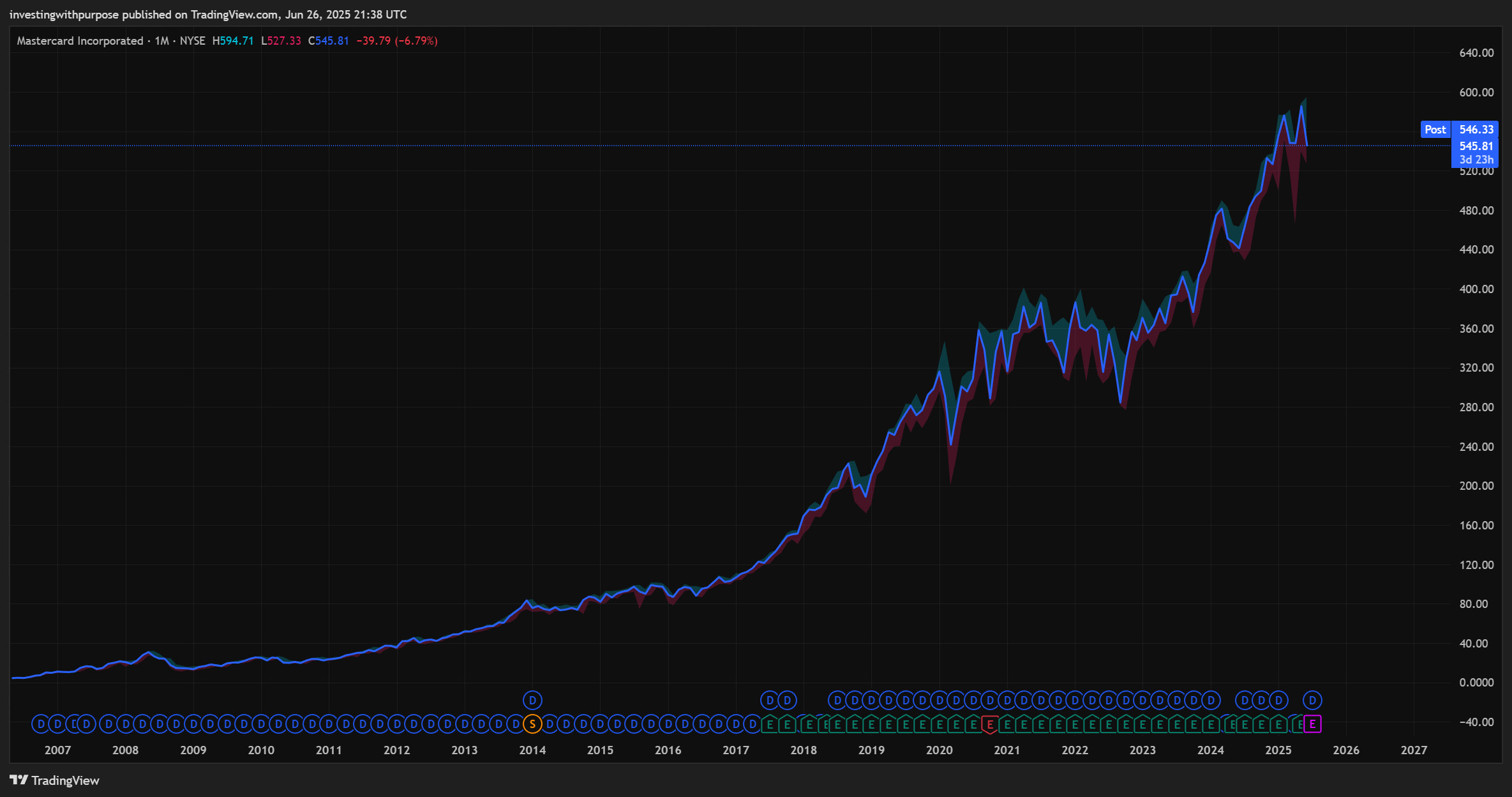Click the orange S stock split marker
The height and width of the screenshot is (797, 1512).
click(532, 724)
